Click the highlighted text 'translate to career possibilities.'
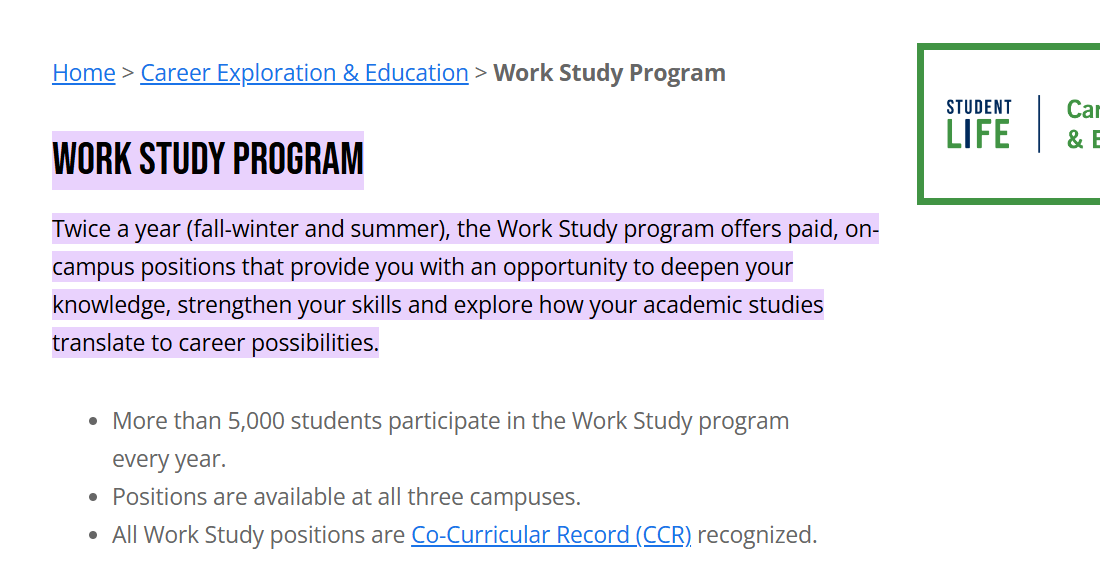This screenshot has height=581, width=1100. pyautogui.click(x=215, y=343)
